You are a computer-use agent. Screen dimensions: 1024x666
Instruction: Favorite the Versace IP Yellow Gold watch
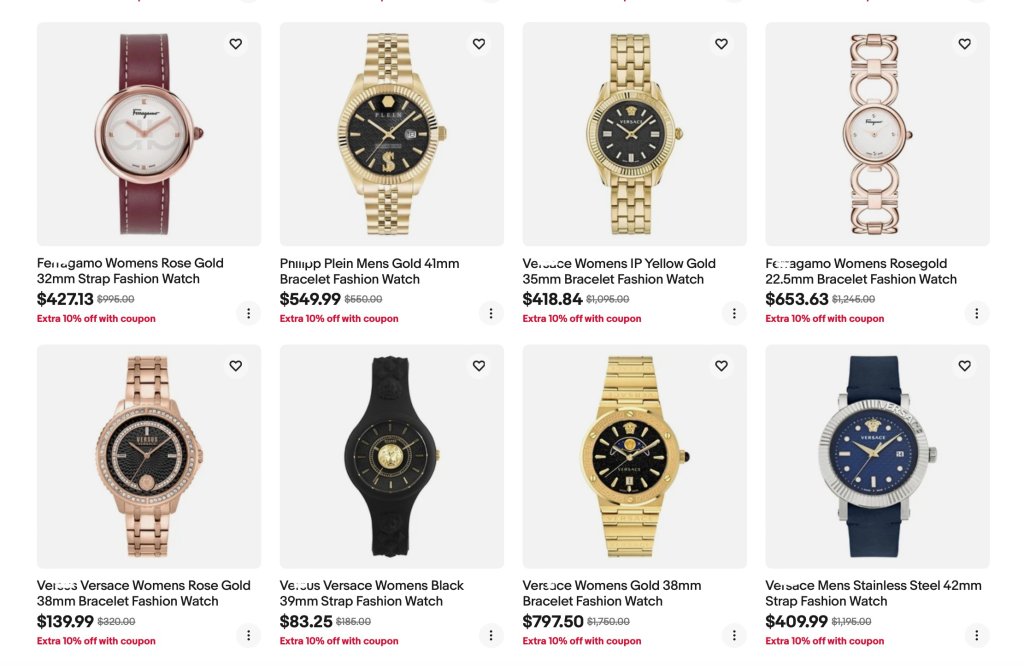click(x=722, y=44)
